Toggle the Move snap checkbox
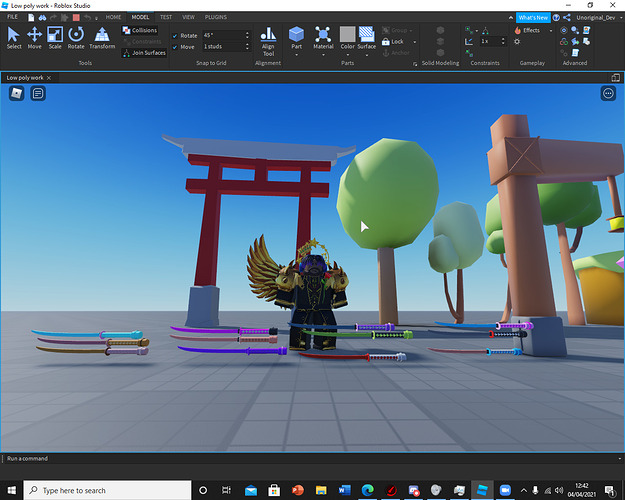 (175, 47)
